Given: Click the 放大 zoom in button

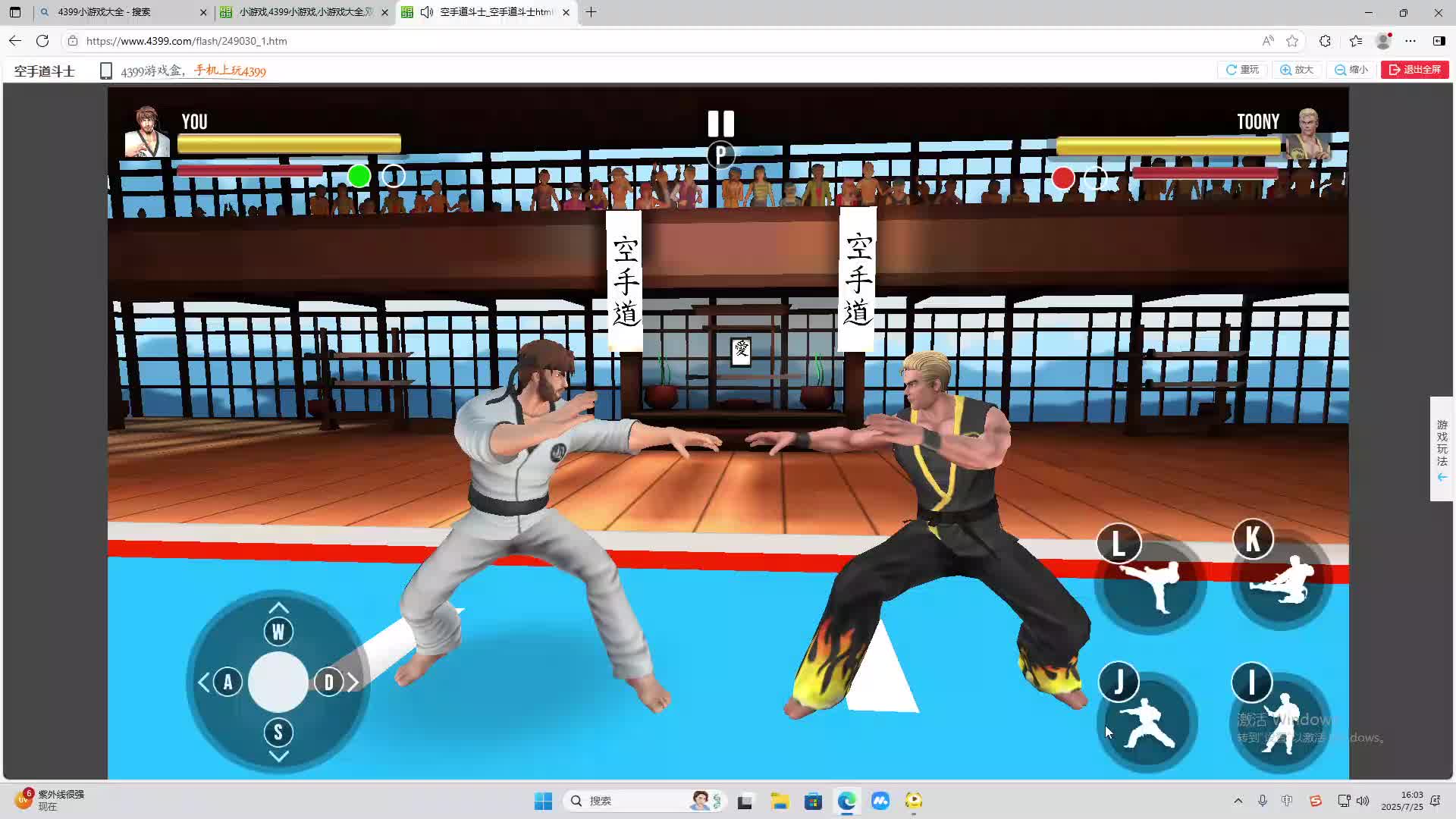Looking at the screenshot, I should click(x=1297, y=70).
